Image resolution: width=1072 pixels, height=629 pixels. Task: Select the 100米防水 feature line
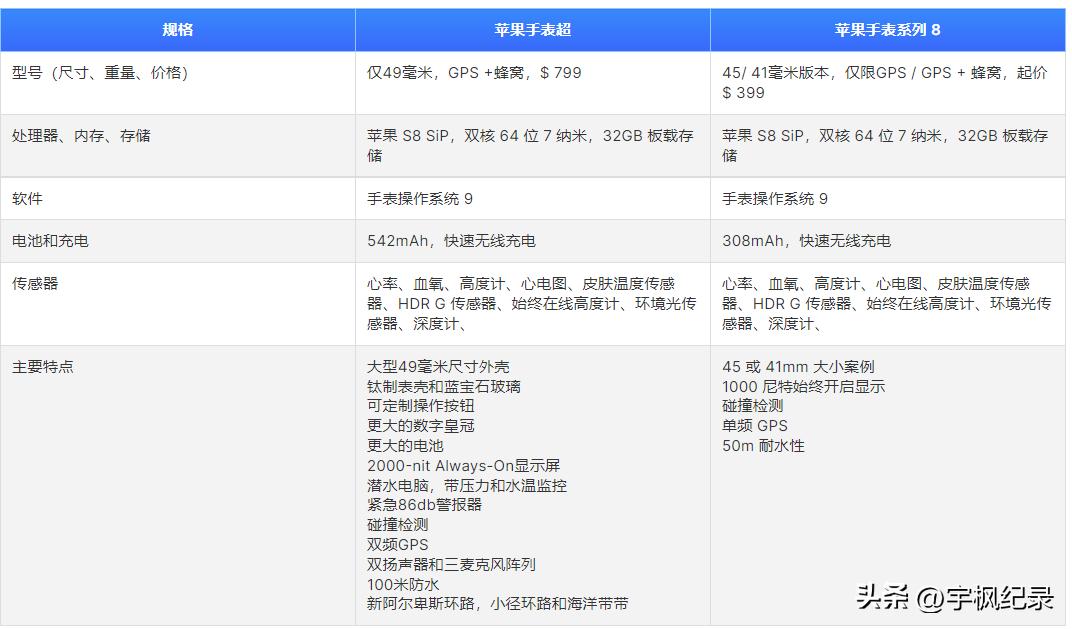[x=403, y=583]
